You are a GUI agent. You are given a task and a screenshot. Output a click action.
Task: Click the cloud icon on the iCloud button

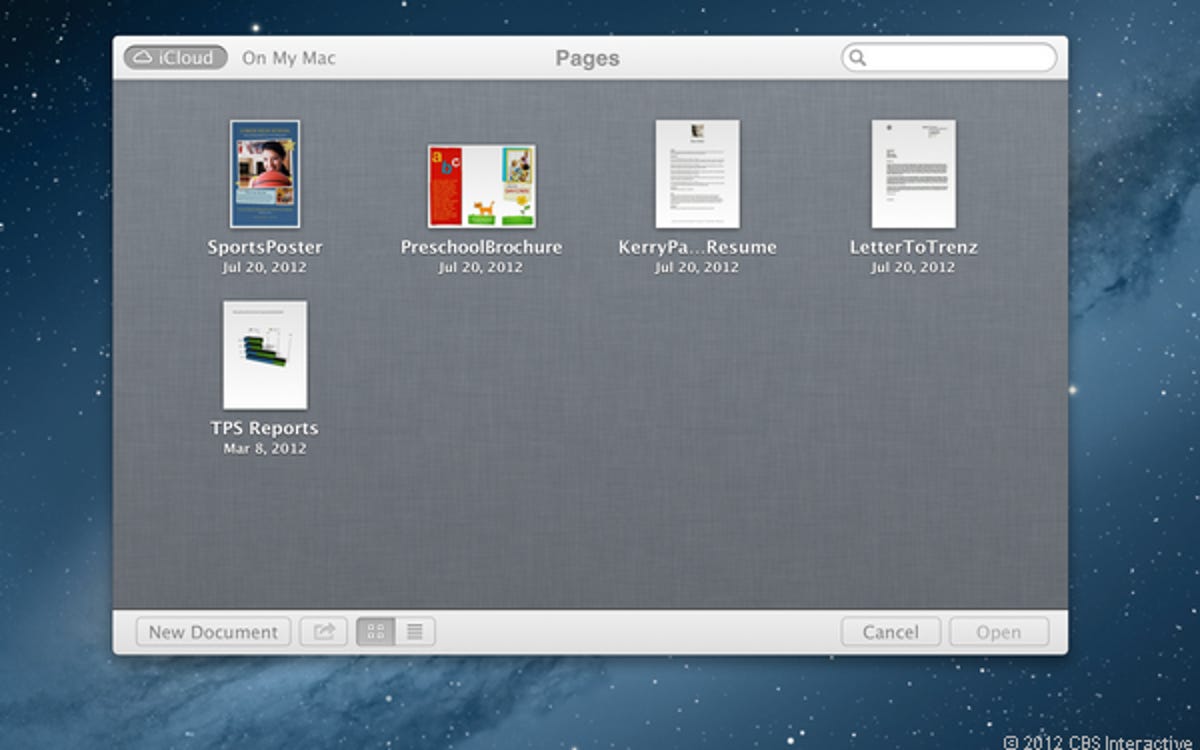tap(145, 58)
